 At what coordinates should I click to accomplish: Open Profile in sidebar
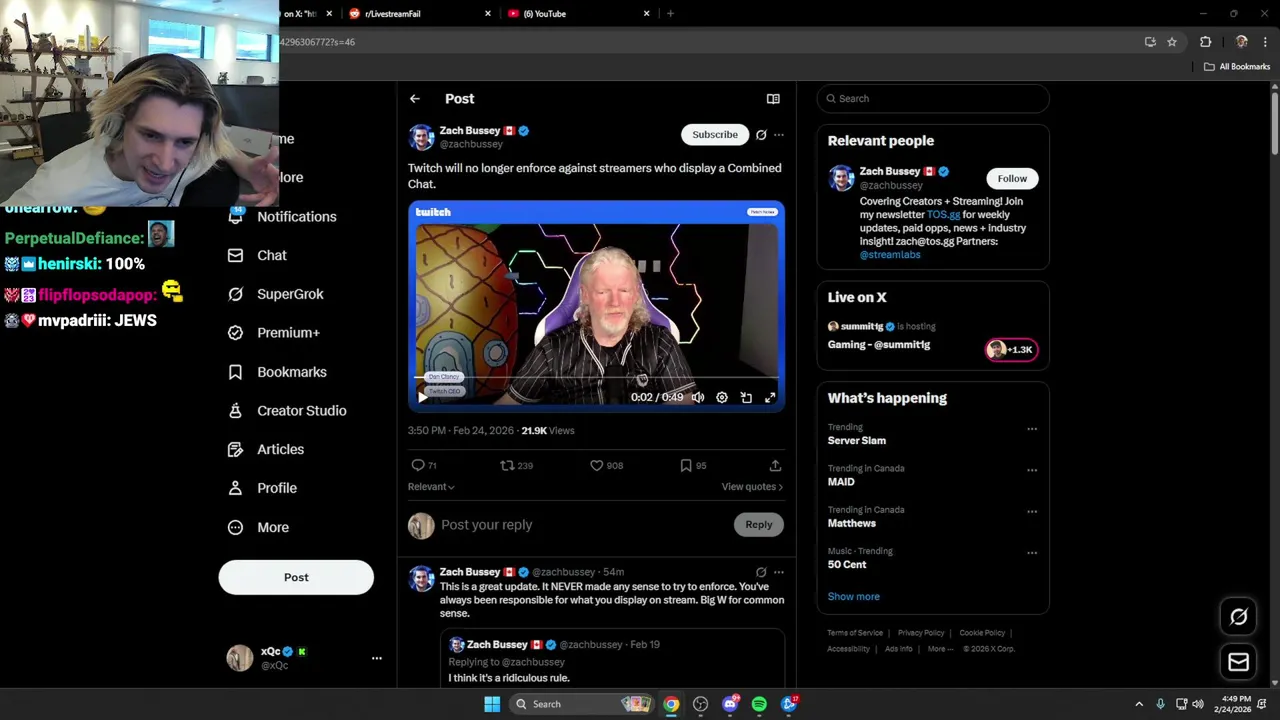point(263,489)
